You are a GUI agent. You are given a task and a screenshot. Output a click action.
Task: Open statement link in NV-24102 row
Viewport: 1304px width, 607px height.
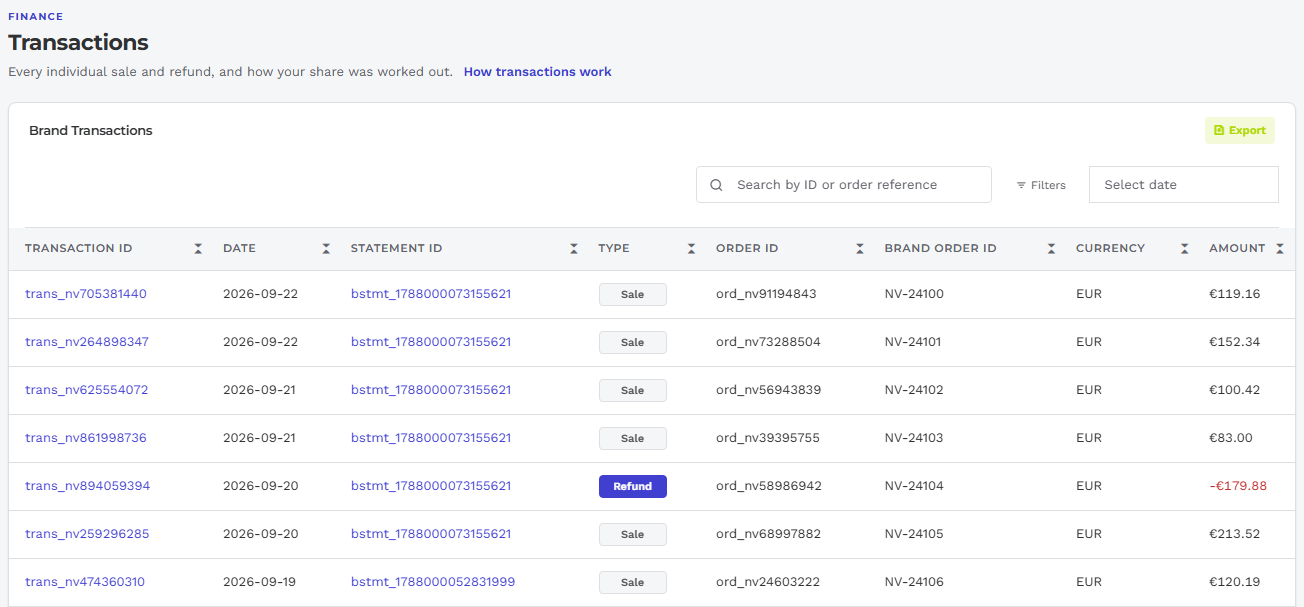coord(431,390)
